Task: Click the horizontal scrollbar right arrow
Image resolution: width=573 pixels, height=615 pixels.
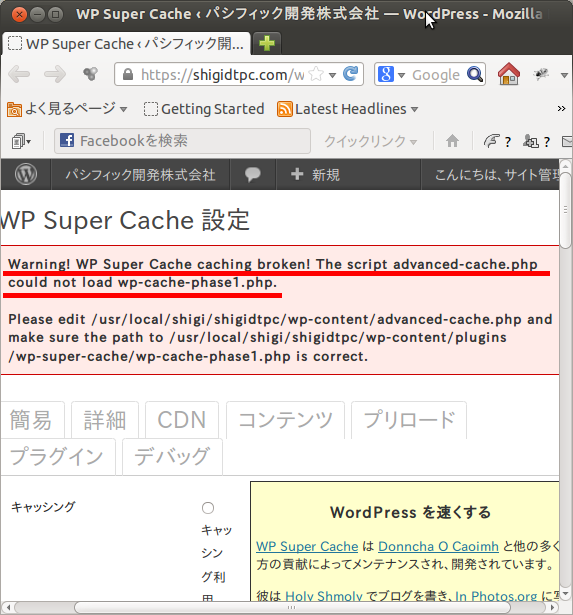Action: tap(553, 608)
